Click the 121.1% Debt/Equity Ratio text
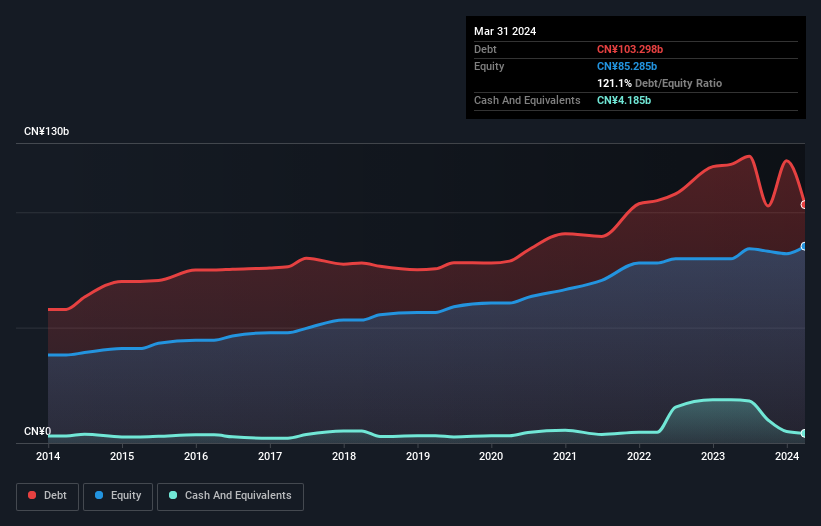 pyautogui.click(x=659, y=83)
